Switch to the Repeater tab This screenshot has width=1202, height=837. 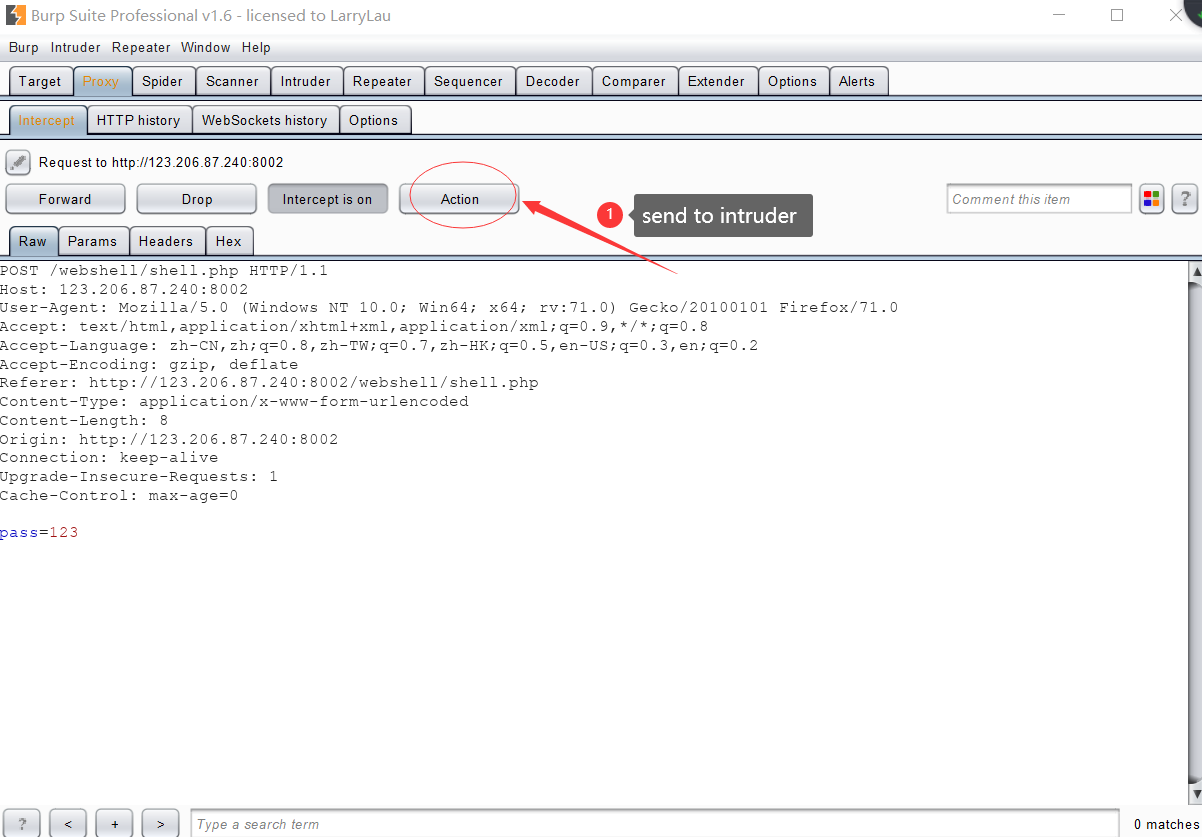(383, 81)
